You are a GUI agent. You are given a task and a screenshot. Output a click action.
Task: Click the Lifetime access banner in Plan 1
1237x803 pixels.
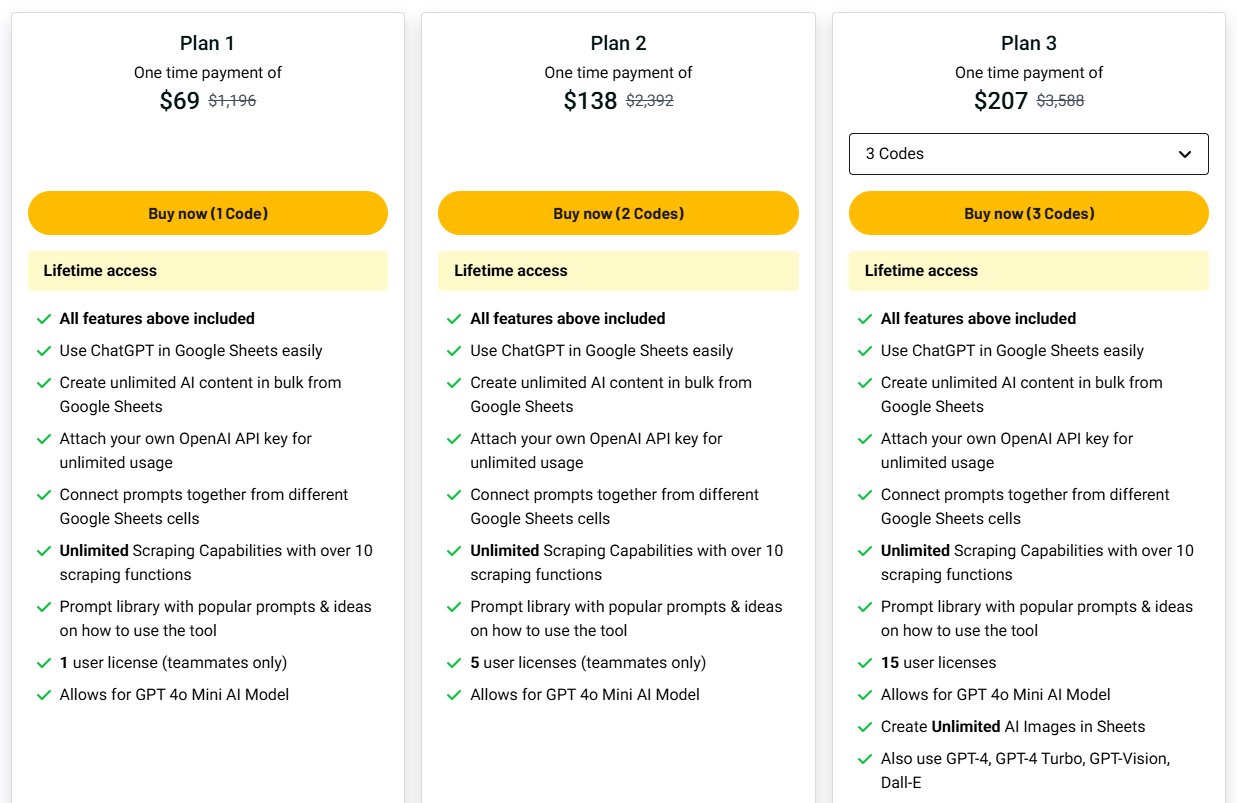point(208,271)
